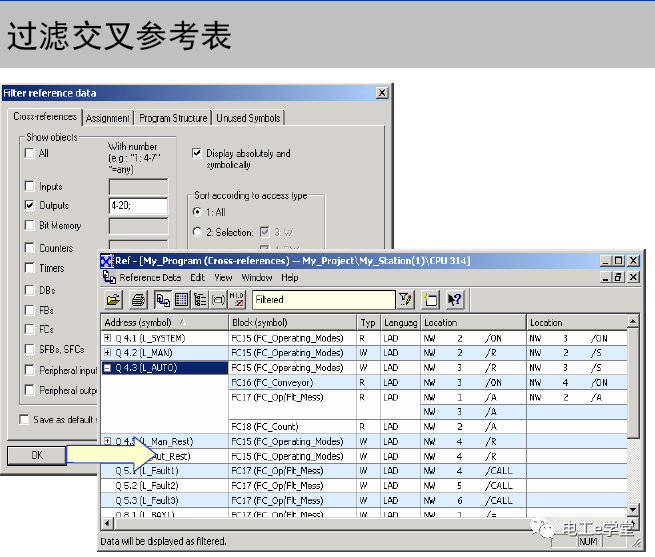Show the Cross-references view icon
This screenshot has width=655, height=557.
point(162,300)
